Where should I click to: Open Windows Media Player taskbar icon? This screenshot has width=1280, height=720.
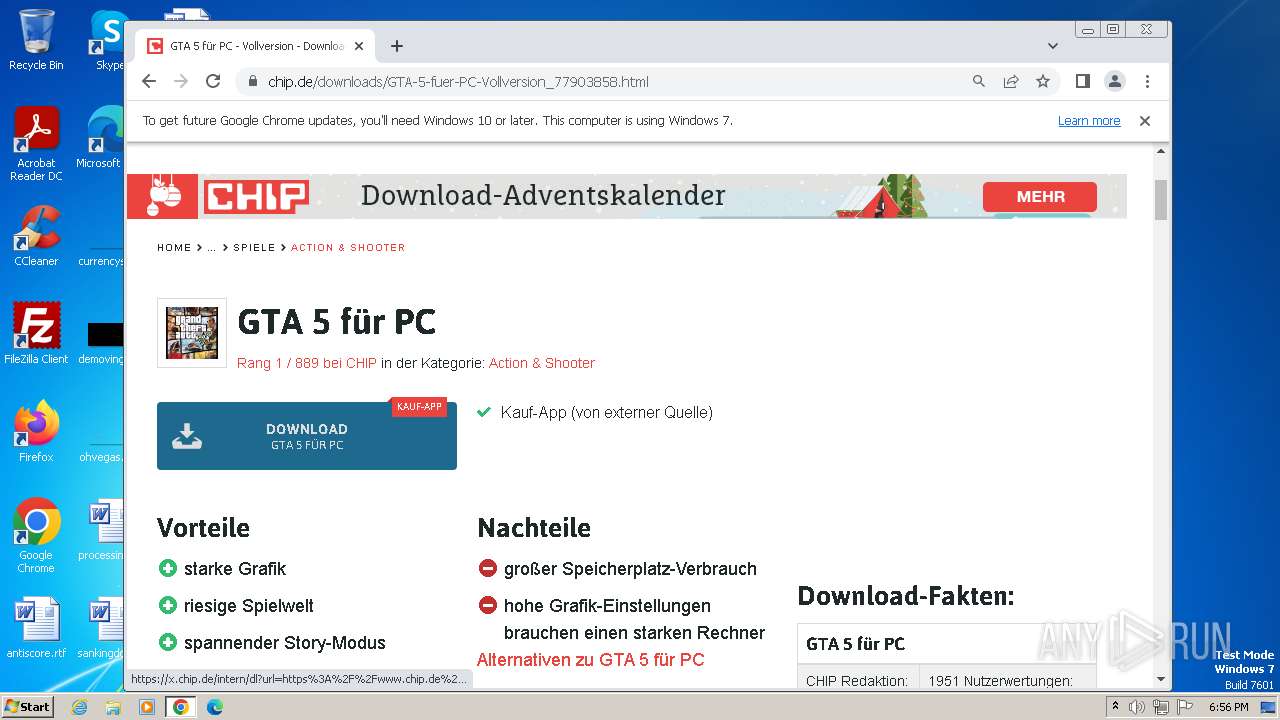(147, 707)
